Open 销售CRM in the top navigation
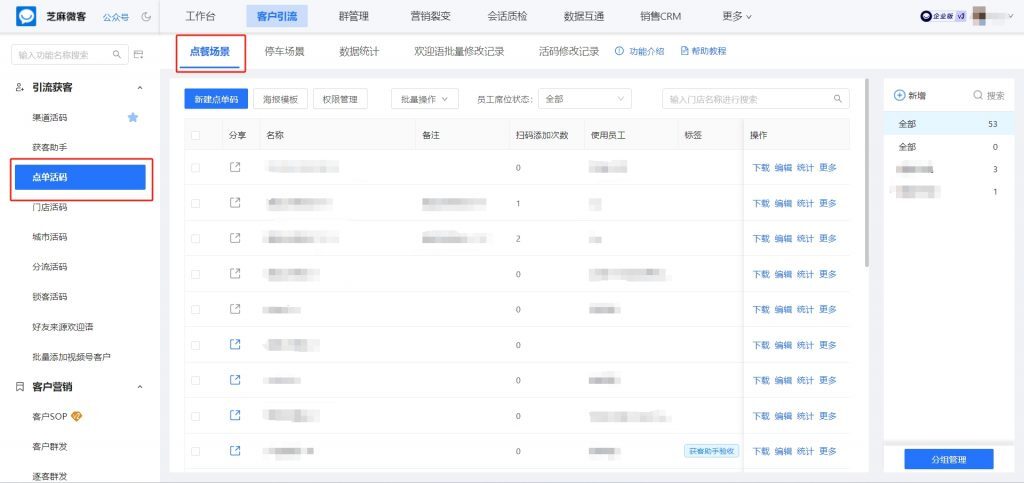Image resolution: width=1024 pixels, height=483 pixels. (660, 16)
